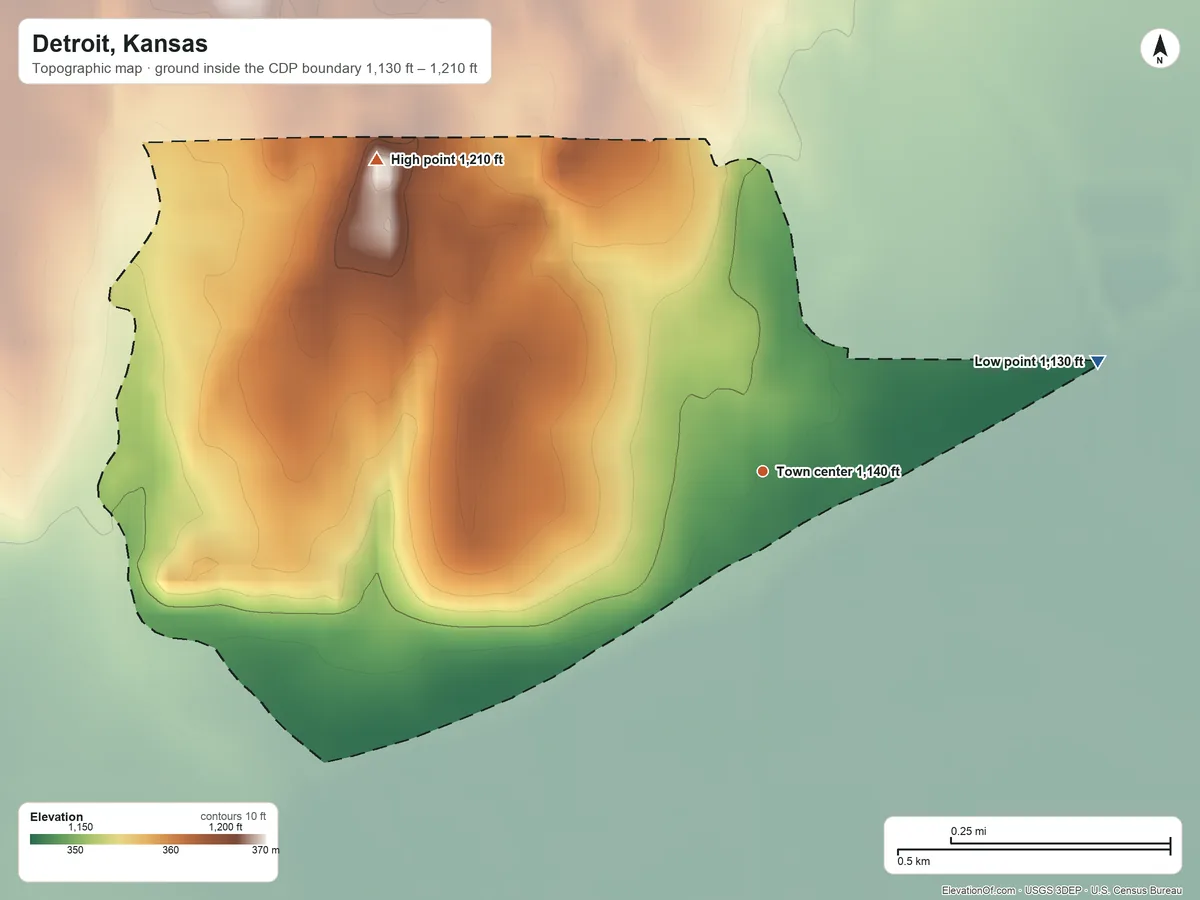Click the '360' meter legend value
The width and height of the screenshot is (1200, 900).
pos(171,851)
